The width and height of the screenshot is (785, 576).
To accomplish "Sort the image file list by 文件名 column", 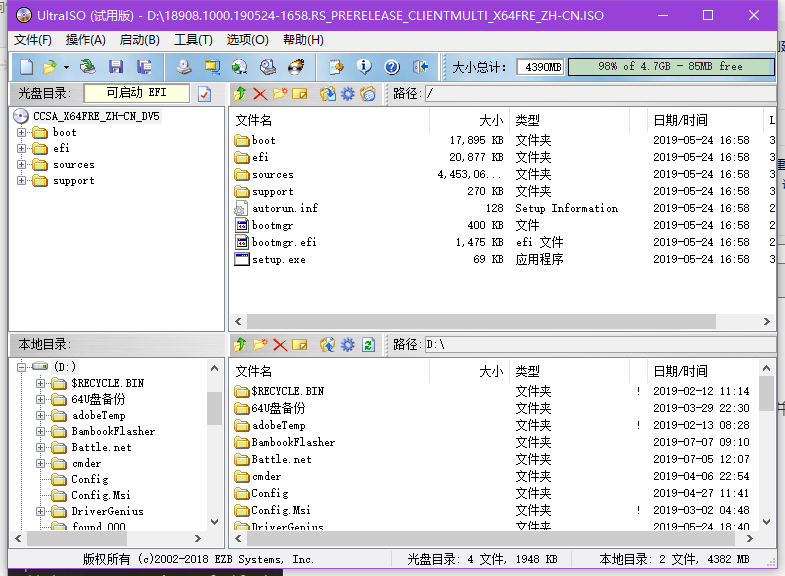I will [328, 120].
